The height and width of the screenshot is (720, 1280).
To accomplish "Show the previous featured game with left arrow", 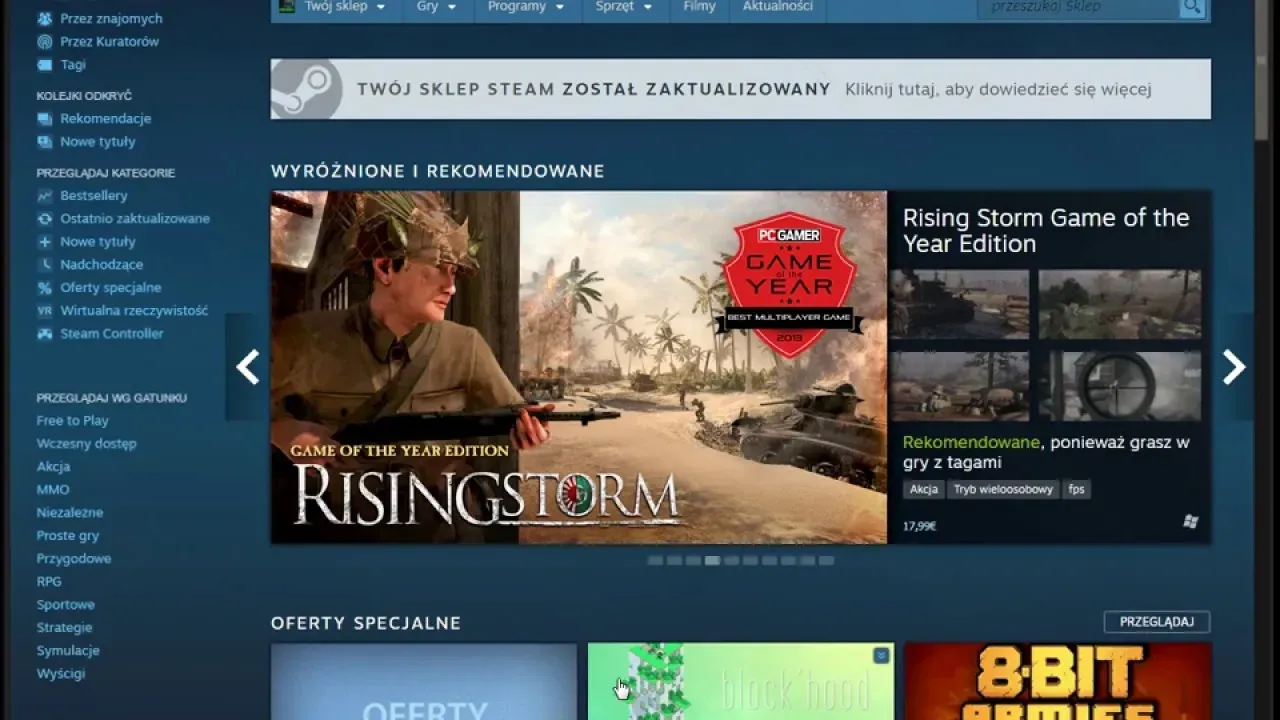I will click(247, 367).
